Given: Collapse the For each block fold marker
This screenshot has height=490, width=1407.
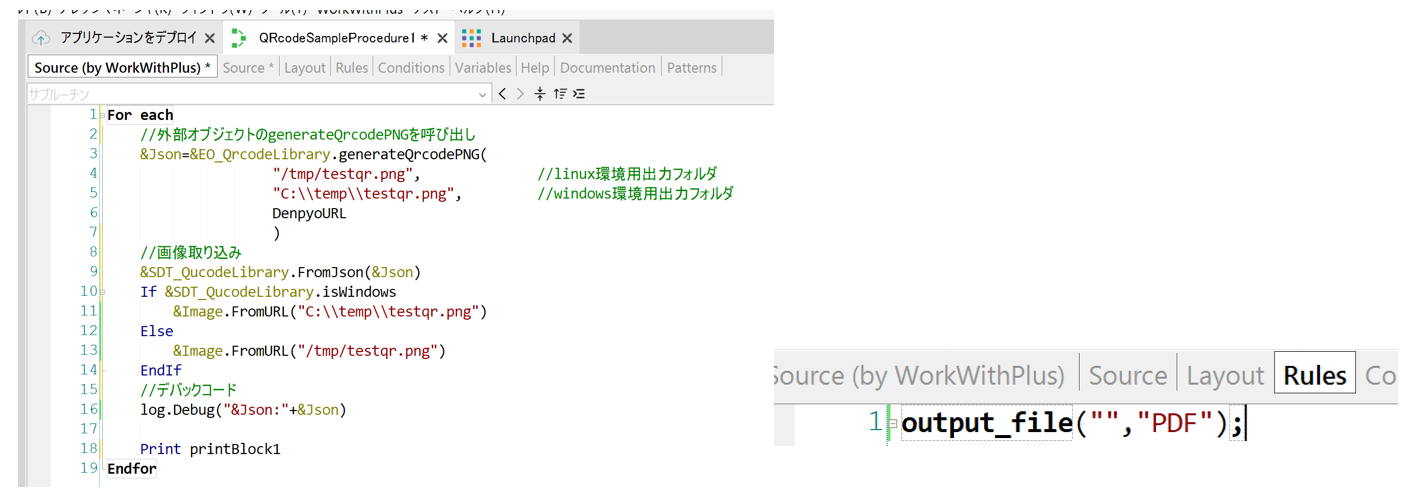Looking at the screenshot, I should 102,114.
